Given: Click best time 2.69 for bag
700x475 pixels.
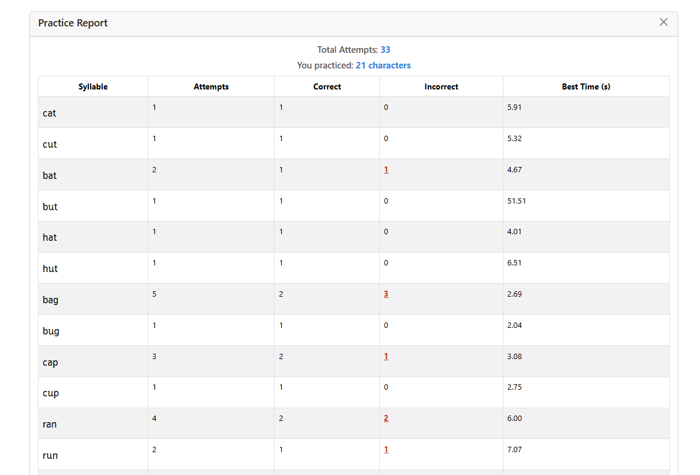Looking at the screenshot, I should pos(514,294).
